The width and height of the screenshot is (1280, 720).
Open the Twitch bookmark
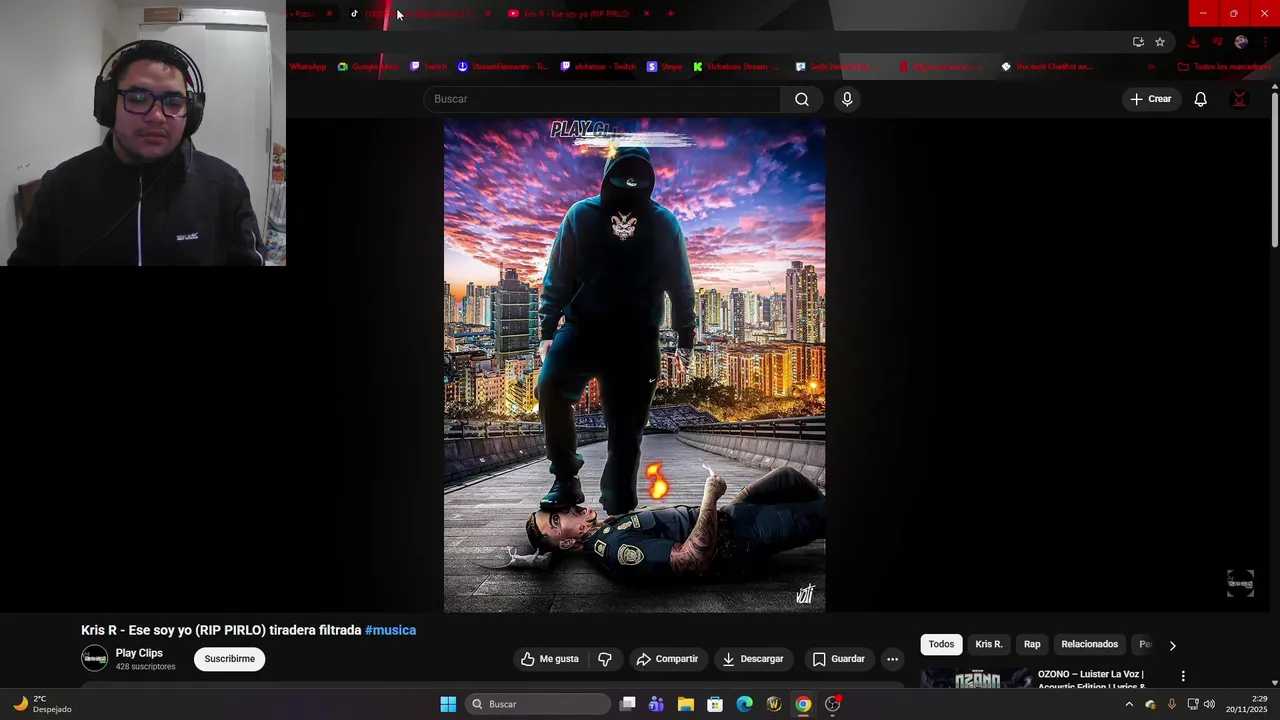point(429,67)
